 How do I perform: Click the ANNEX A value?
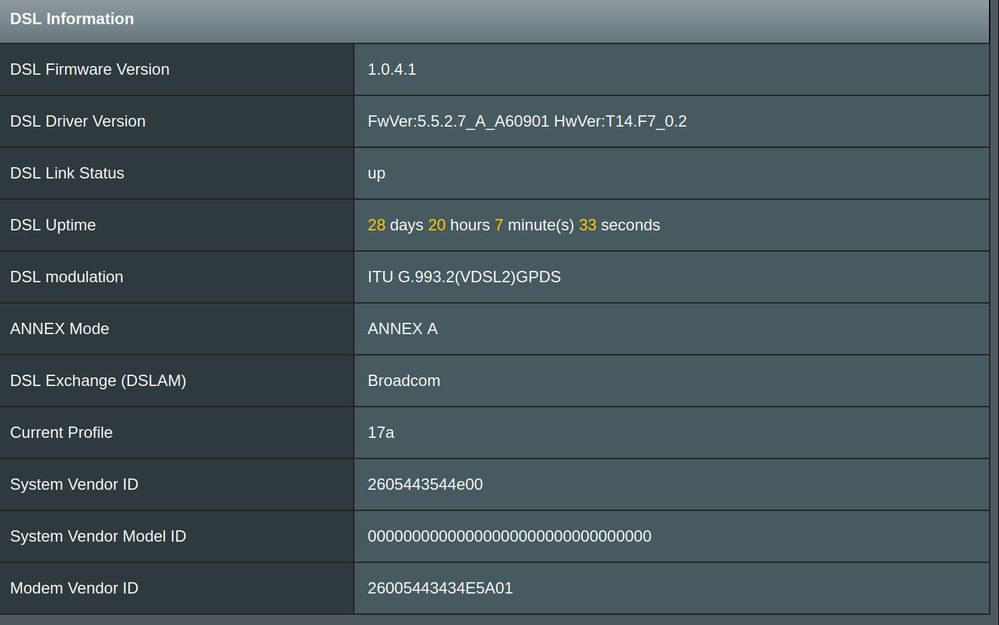[402, 329]
